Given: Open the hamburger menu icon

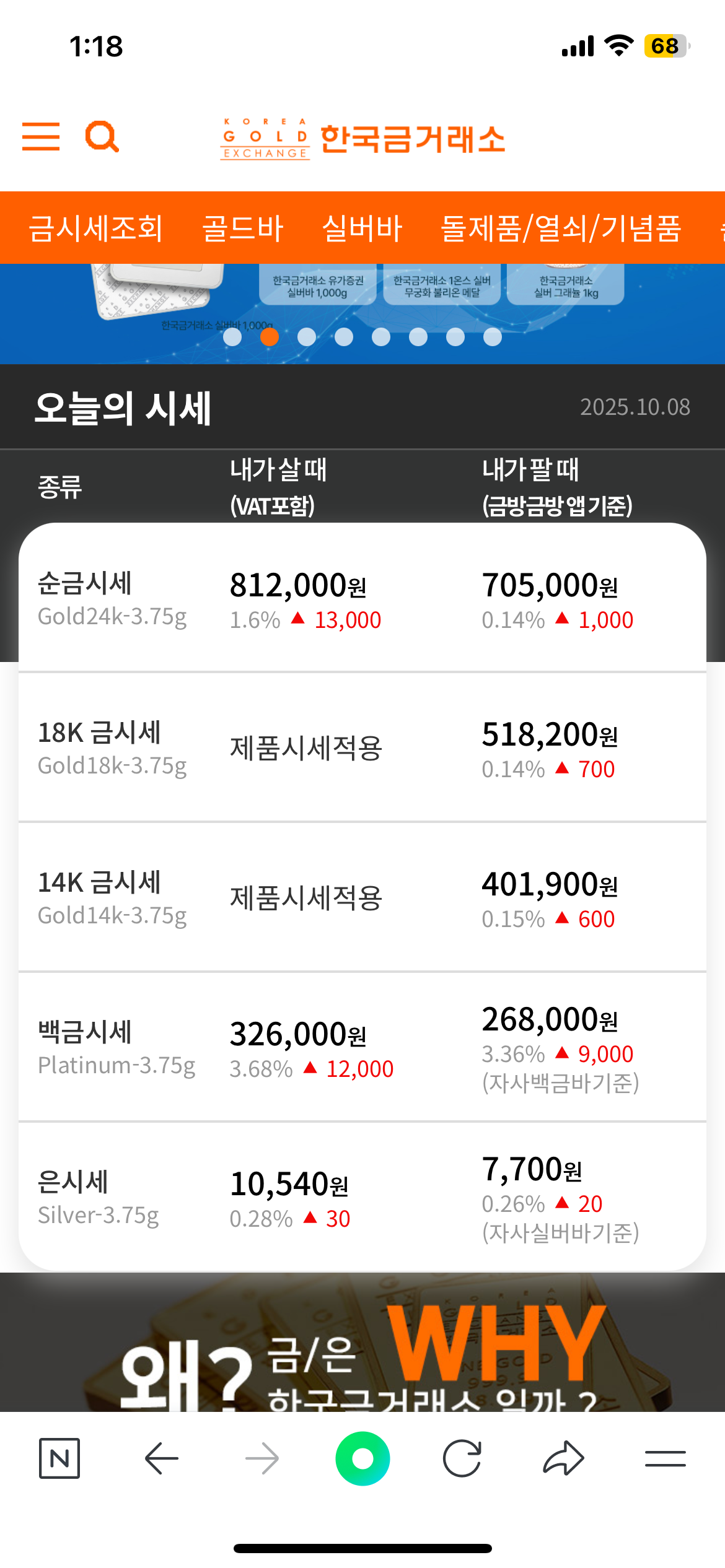Looking at the screenshot, I should 41,136.
